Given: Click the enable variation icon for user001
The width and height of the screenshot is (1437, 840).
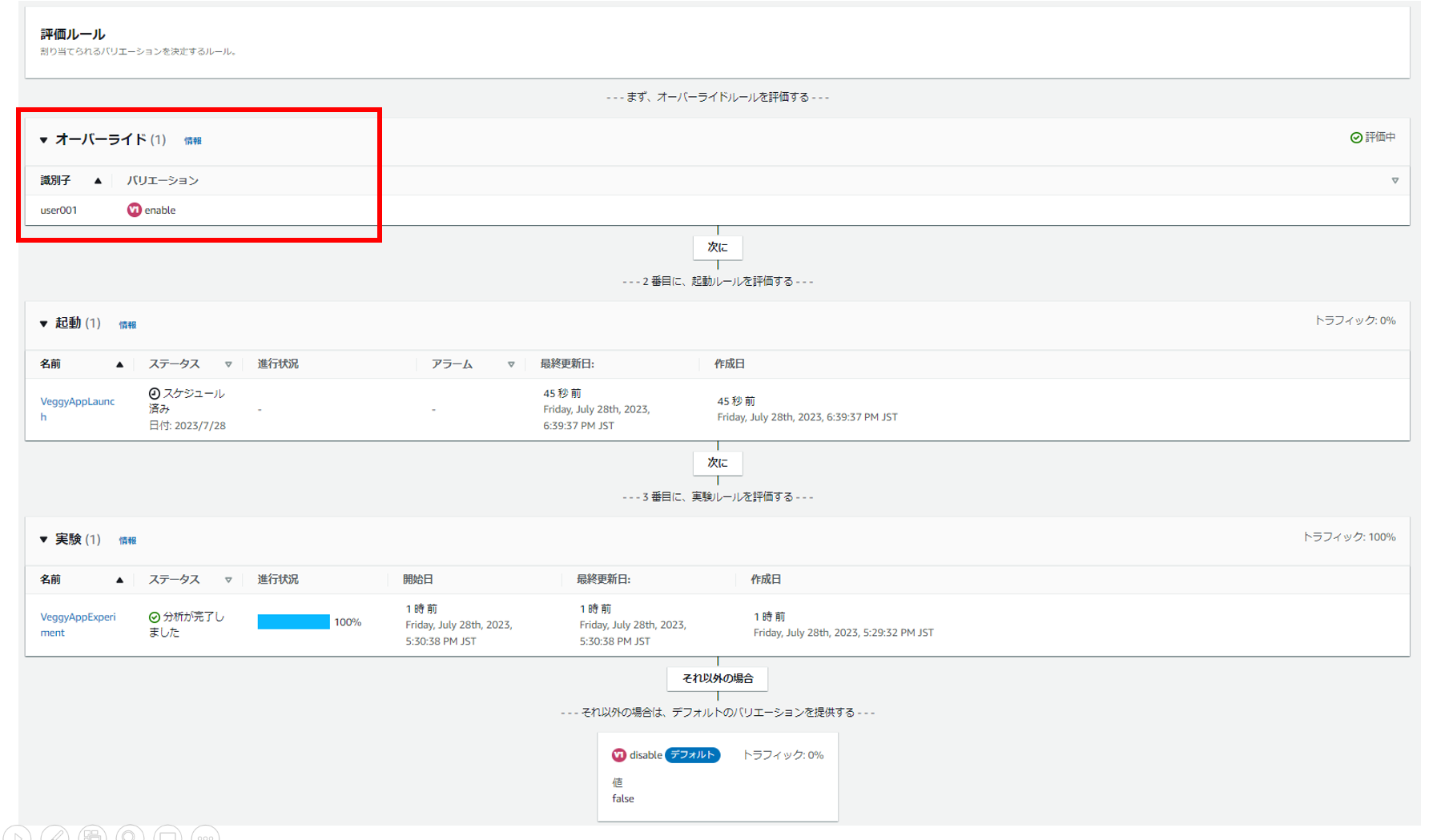Looking at the screenshot, I should tap(134, 210).
